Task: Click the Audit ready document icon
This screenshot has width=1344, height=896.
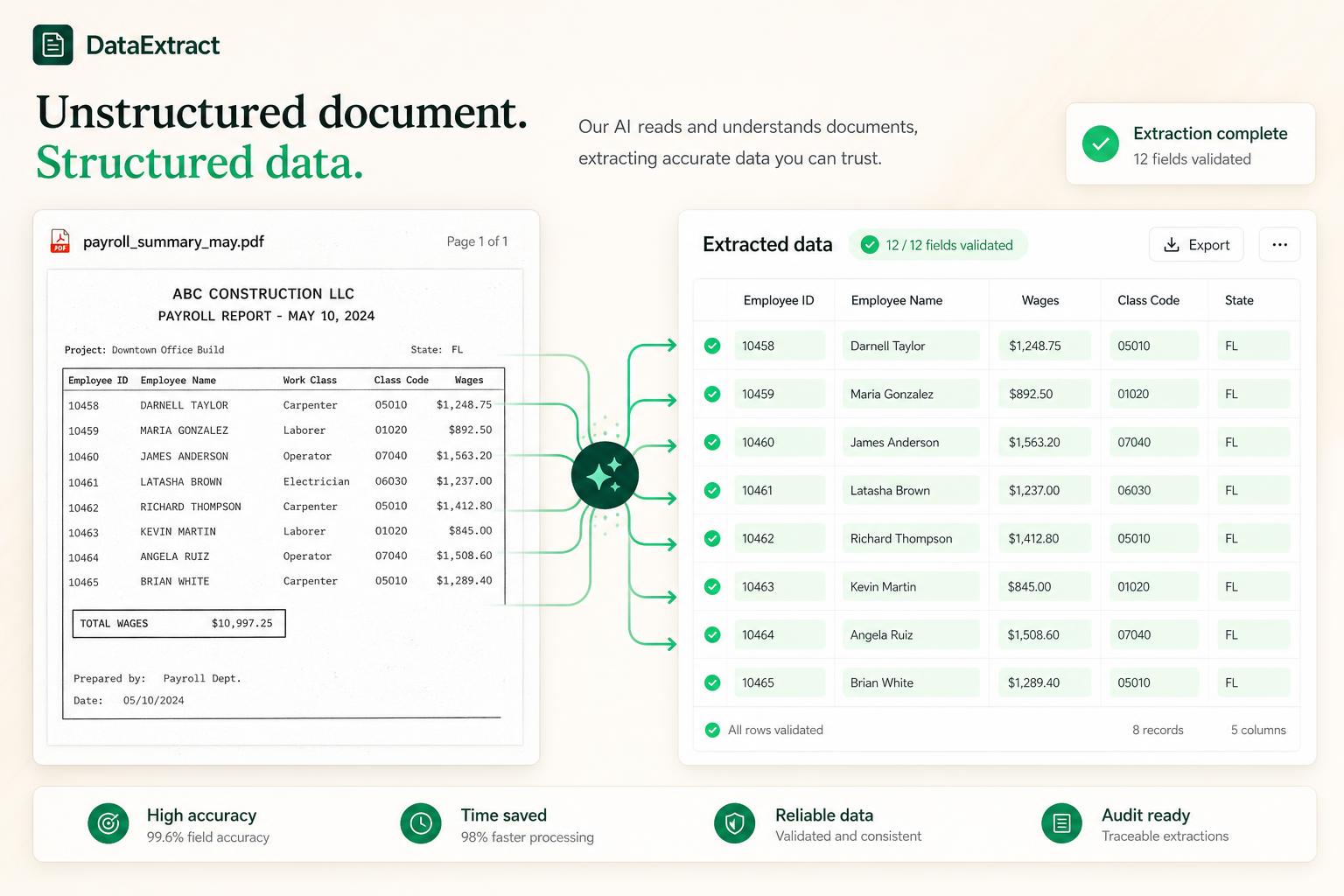Action: 1061,823
